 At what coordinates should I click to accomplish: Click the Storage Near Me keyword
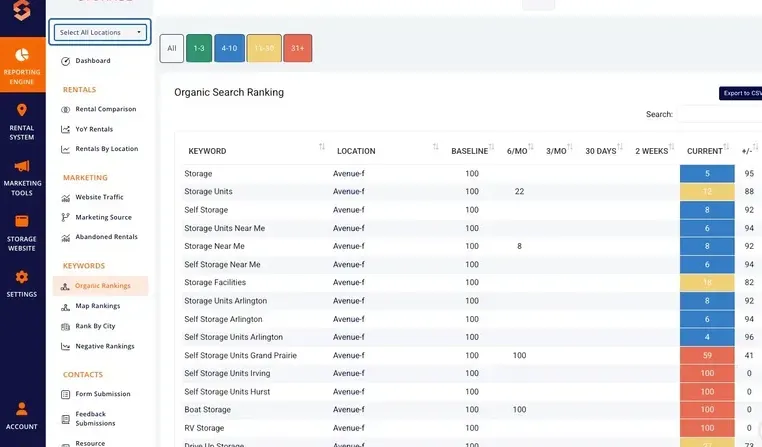coord(214,246)
